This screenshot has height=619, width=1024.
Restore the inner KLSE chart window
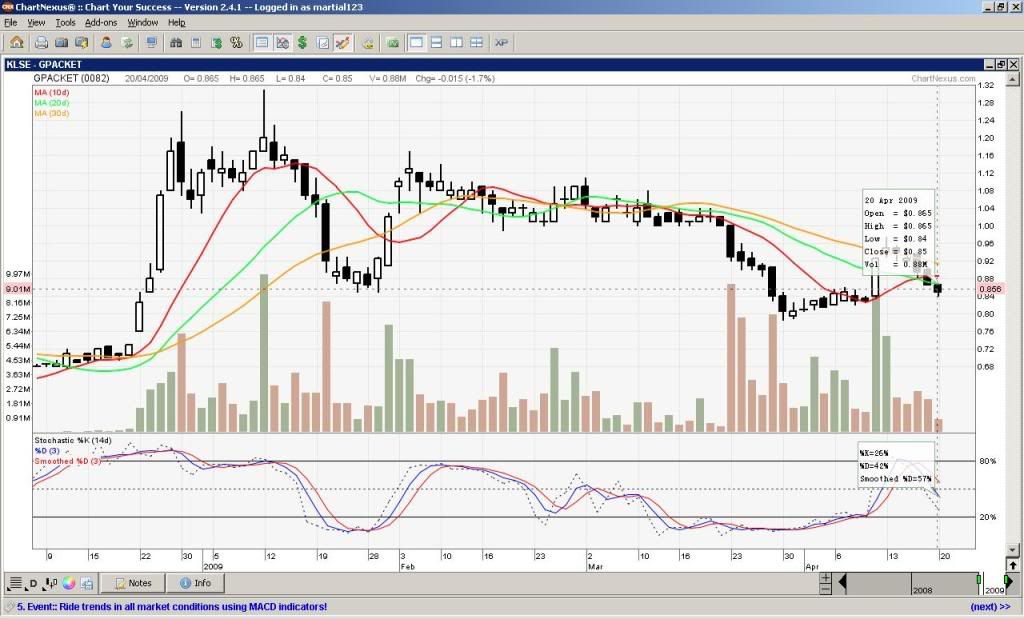1001,64
